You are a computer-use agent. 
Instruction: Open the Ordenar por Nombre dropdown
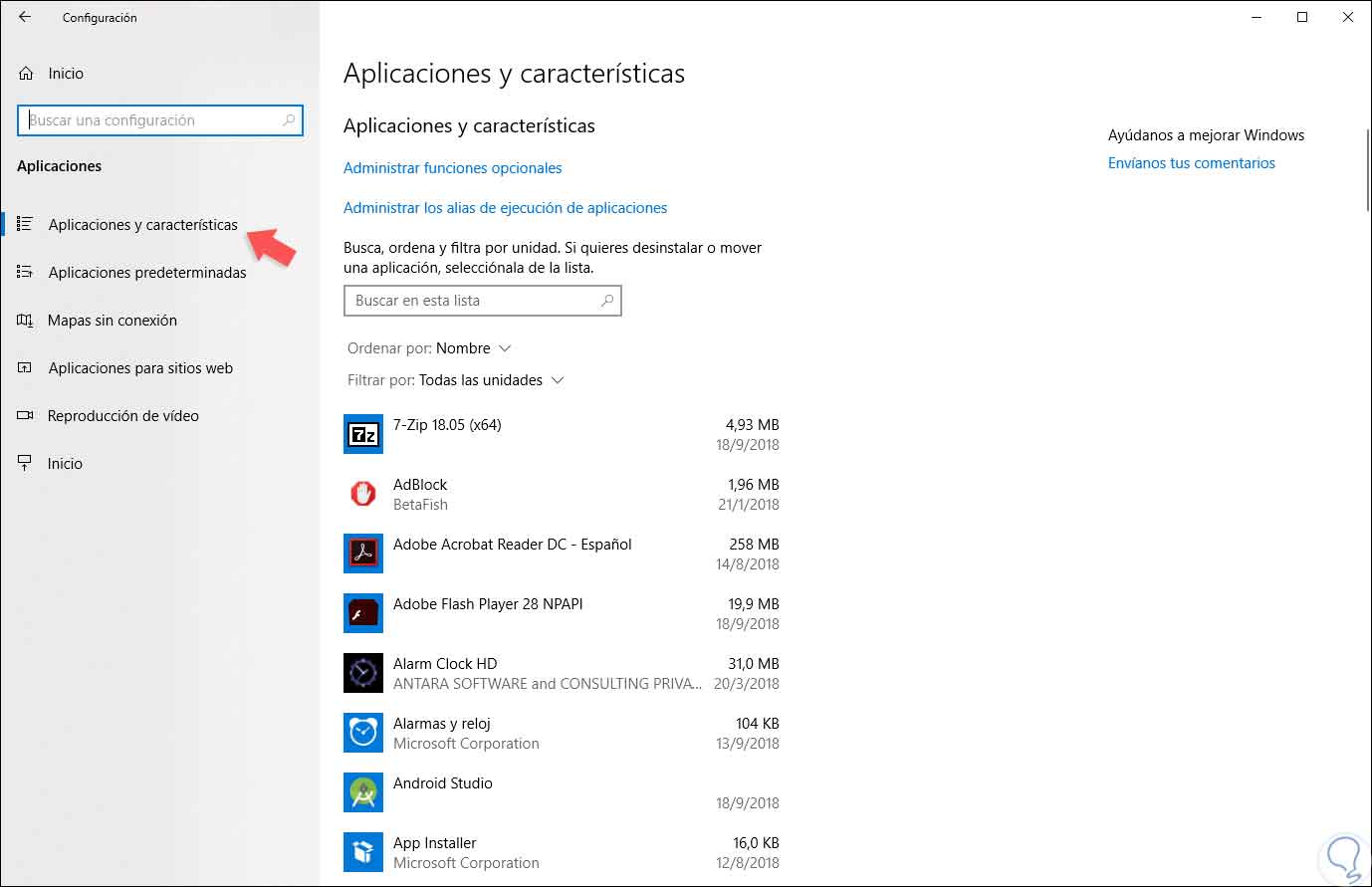473,348
